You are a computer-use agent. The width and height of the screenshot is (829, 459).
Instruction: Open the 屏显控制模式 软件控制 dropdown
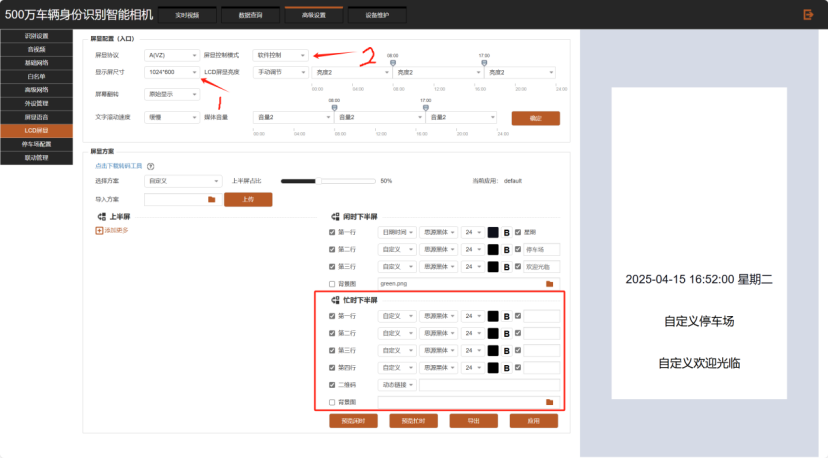point(280,55)
